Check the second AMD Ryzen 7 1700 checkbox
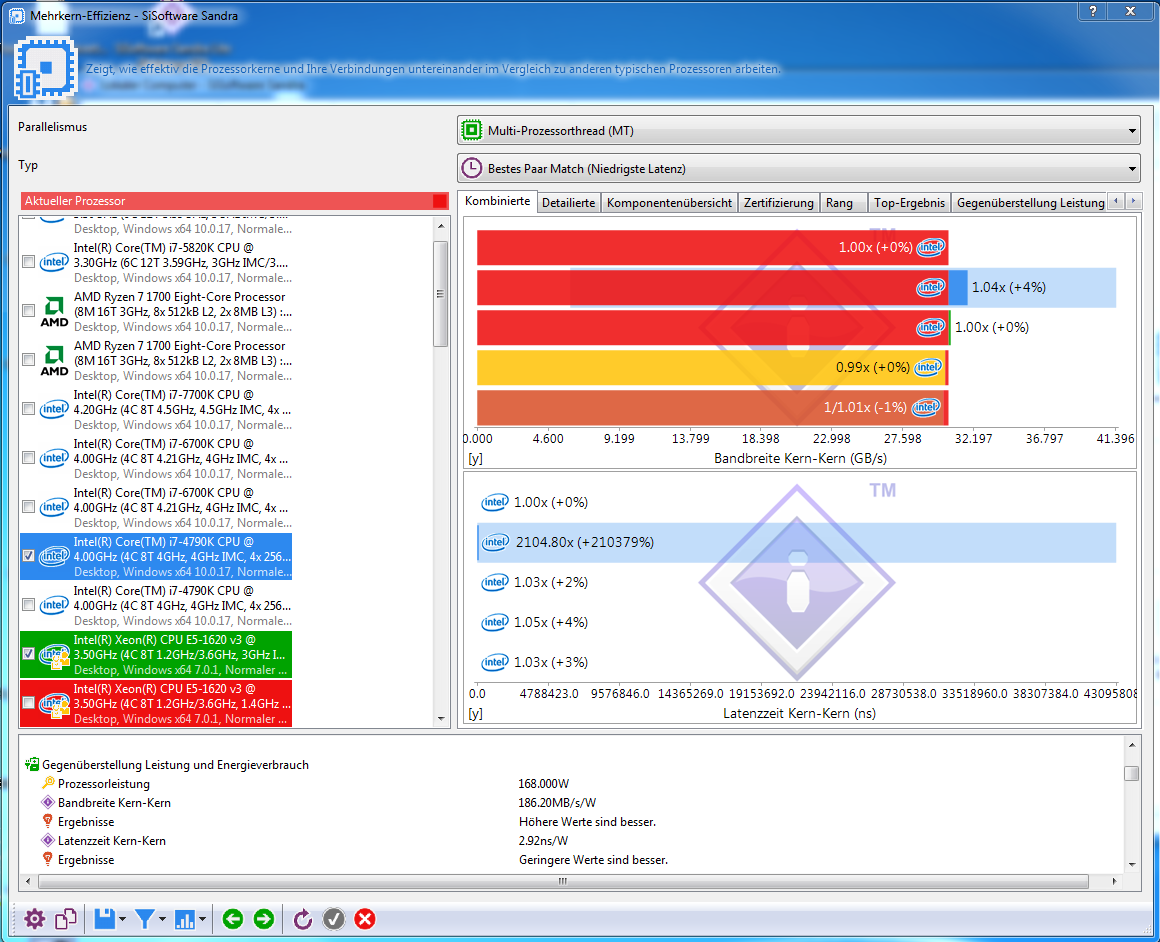 [28, 360]
